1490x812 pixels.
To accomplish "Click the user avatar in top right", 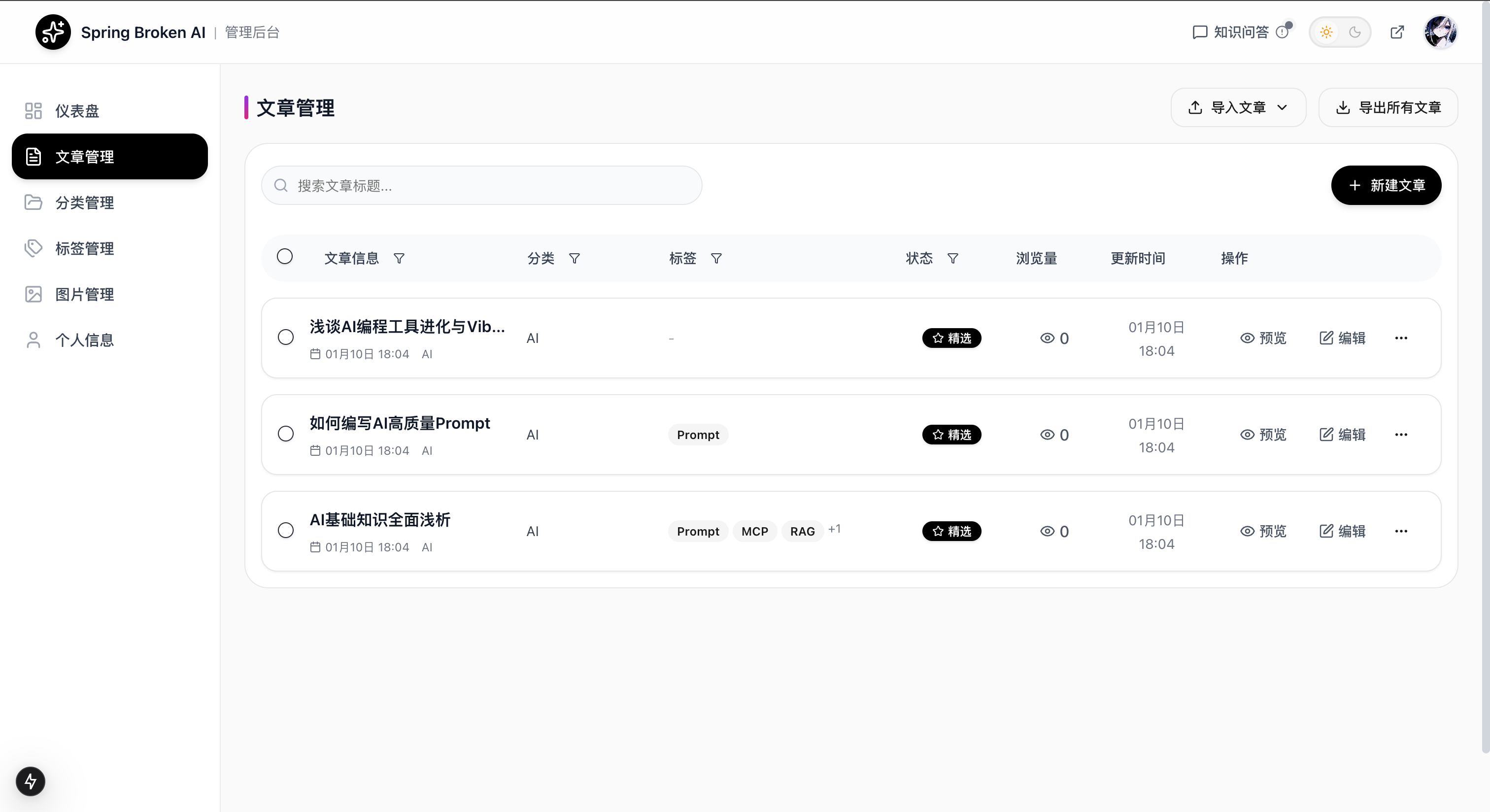I will tap(1441, 32).
